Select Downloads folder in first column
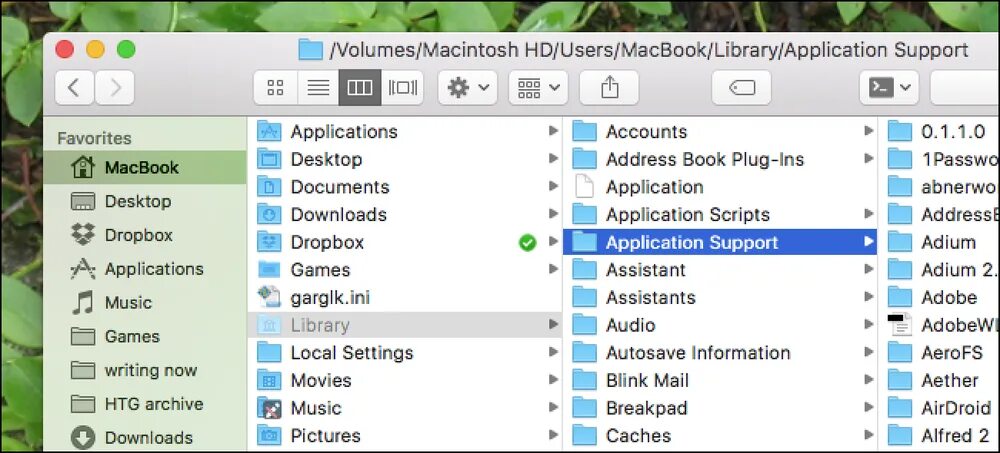 tap(405, 215)
